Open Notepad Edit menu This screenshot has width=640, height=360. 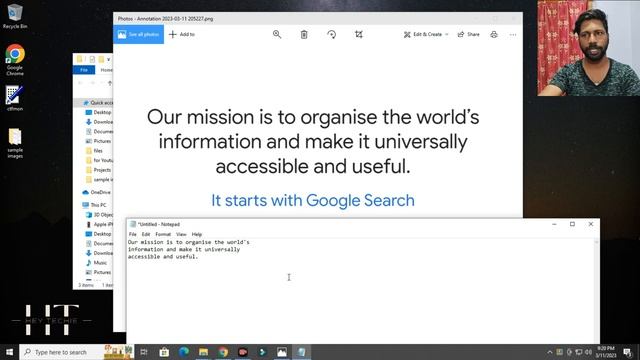pos(146,234)
